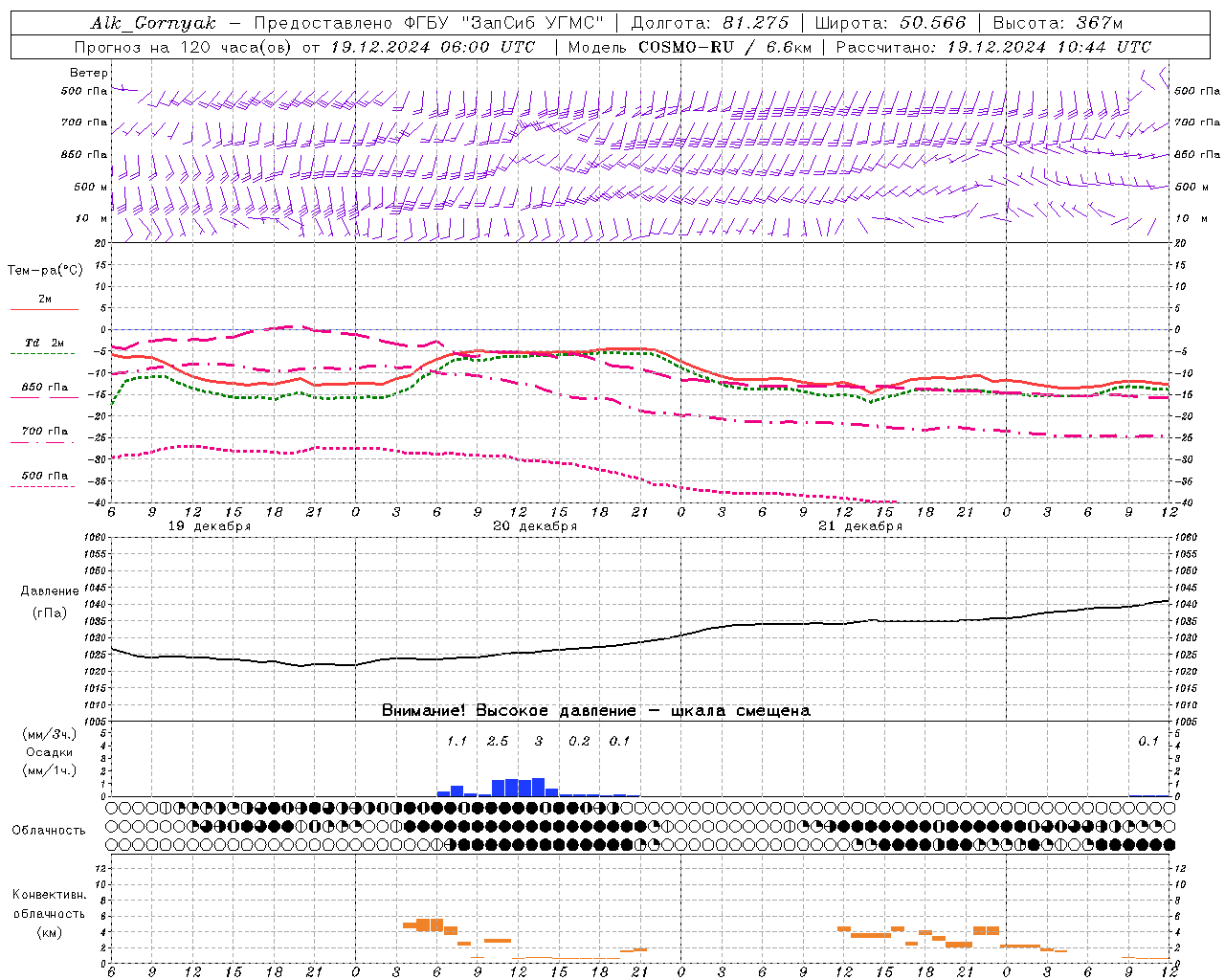Image resolution: width=1225 pixels, height=980 pixels.
Task: Click the 21 декабря date label
Action: pyautogui.click(x=860, y=526)
